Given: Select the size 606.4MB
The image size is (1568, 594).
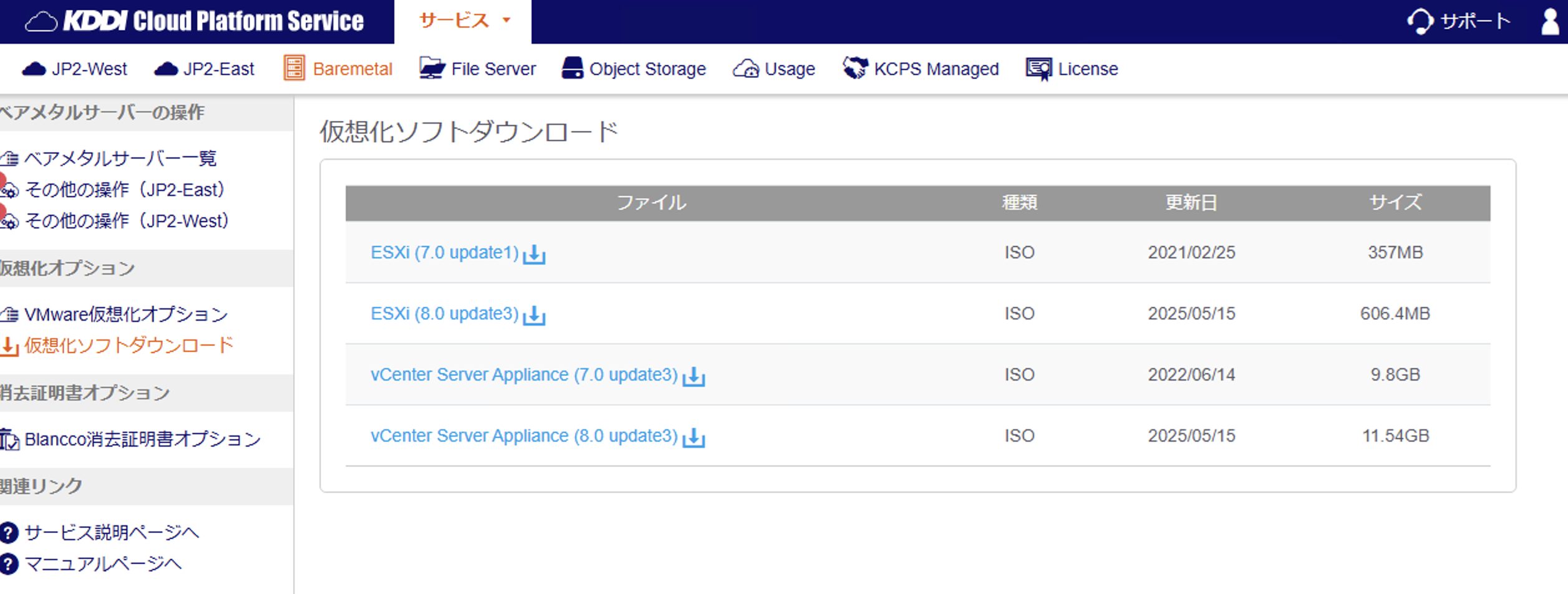Looking at the screenshot, I should pyautogui.click(x=1395, y=313).
